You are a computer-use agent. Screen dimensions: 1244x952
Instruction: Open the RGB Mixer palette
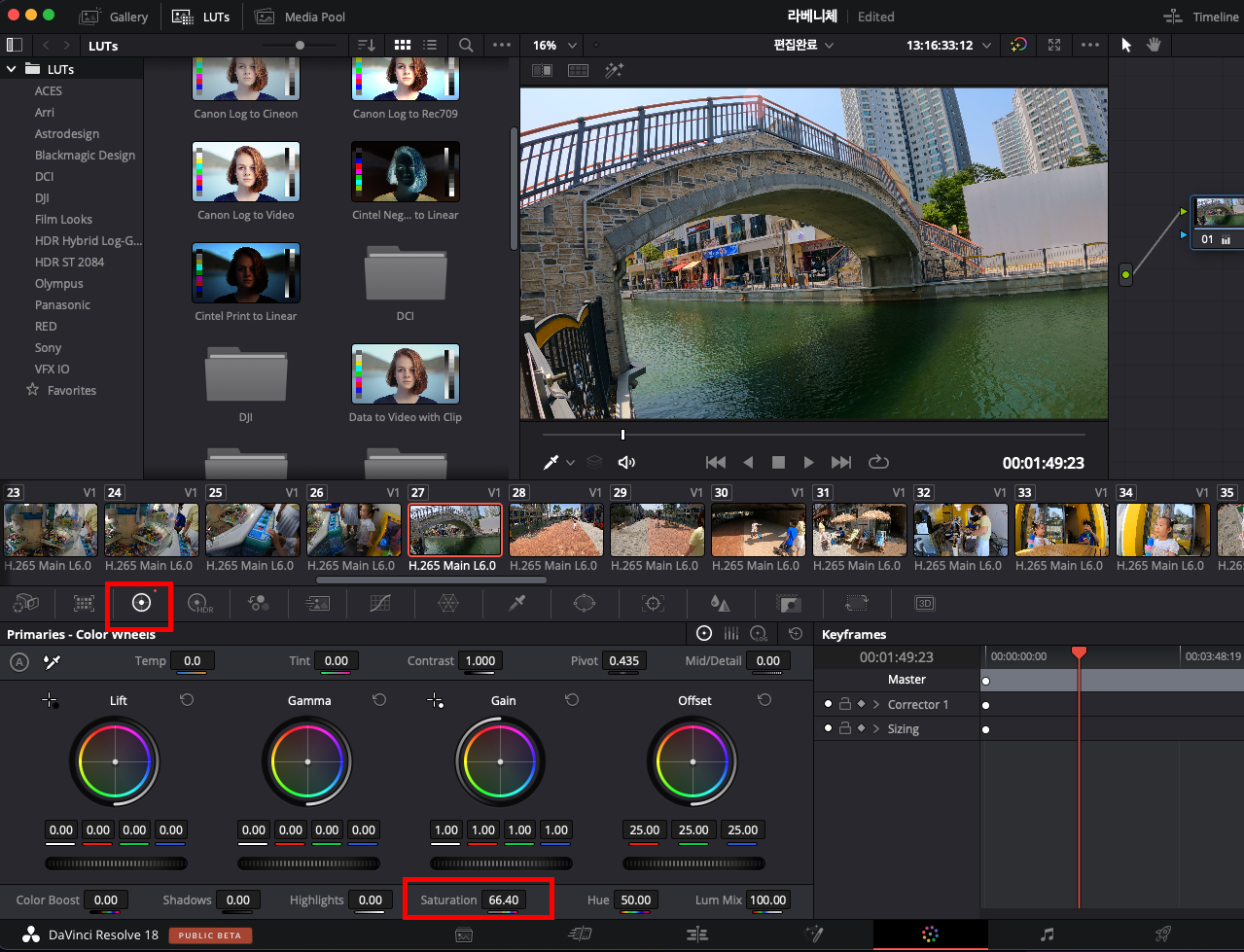coord(259,604)
